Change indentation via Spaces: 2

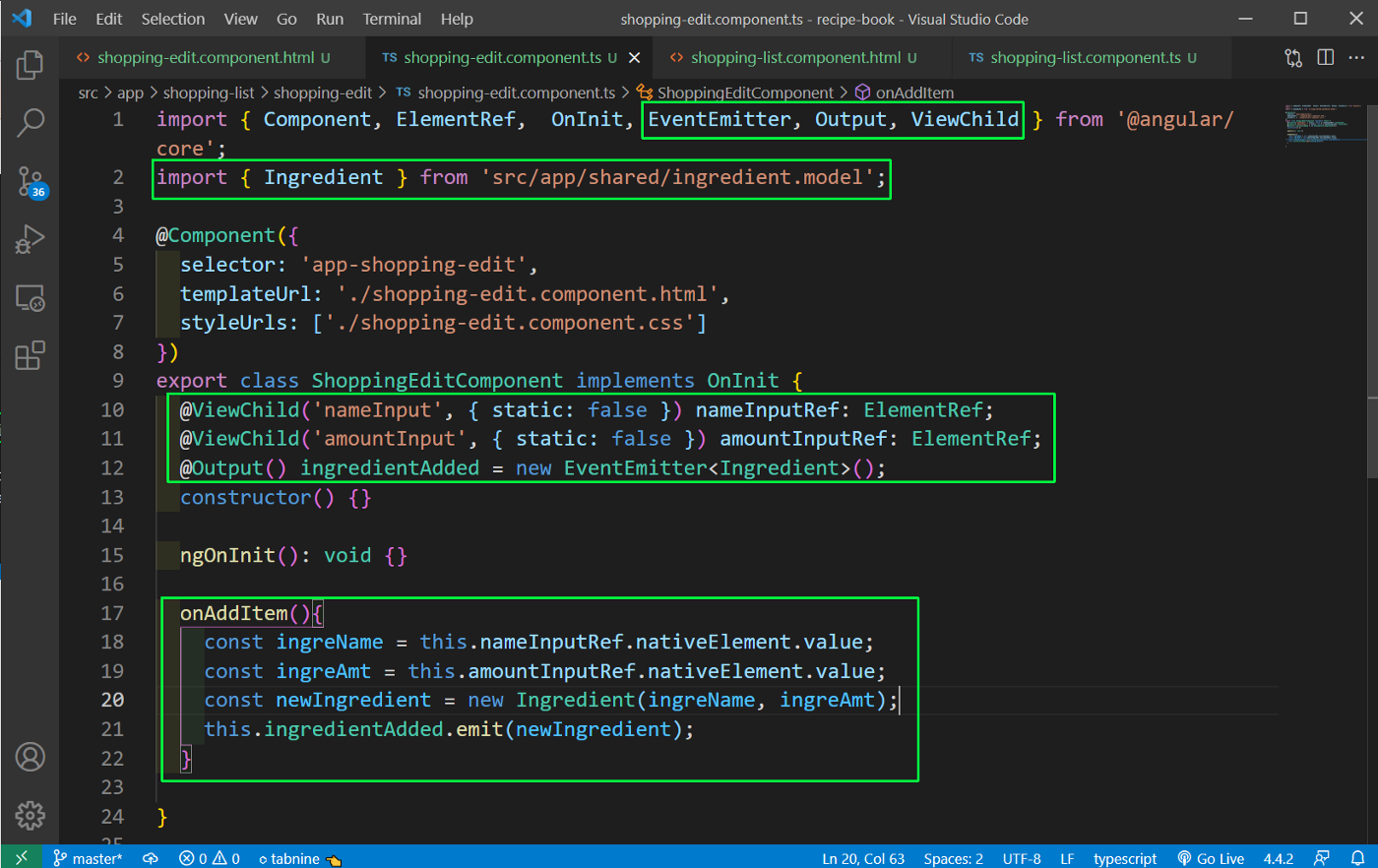coord(953,858)
